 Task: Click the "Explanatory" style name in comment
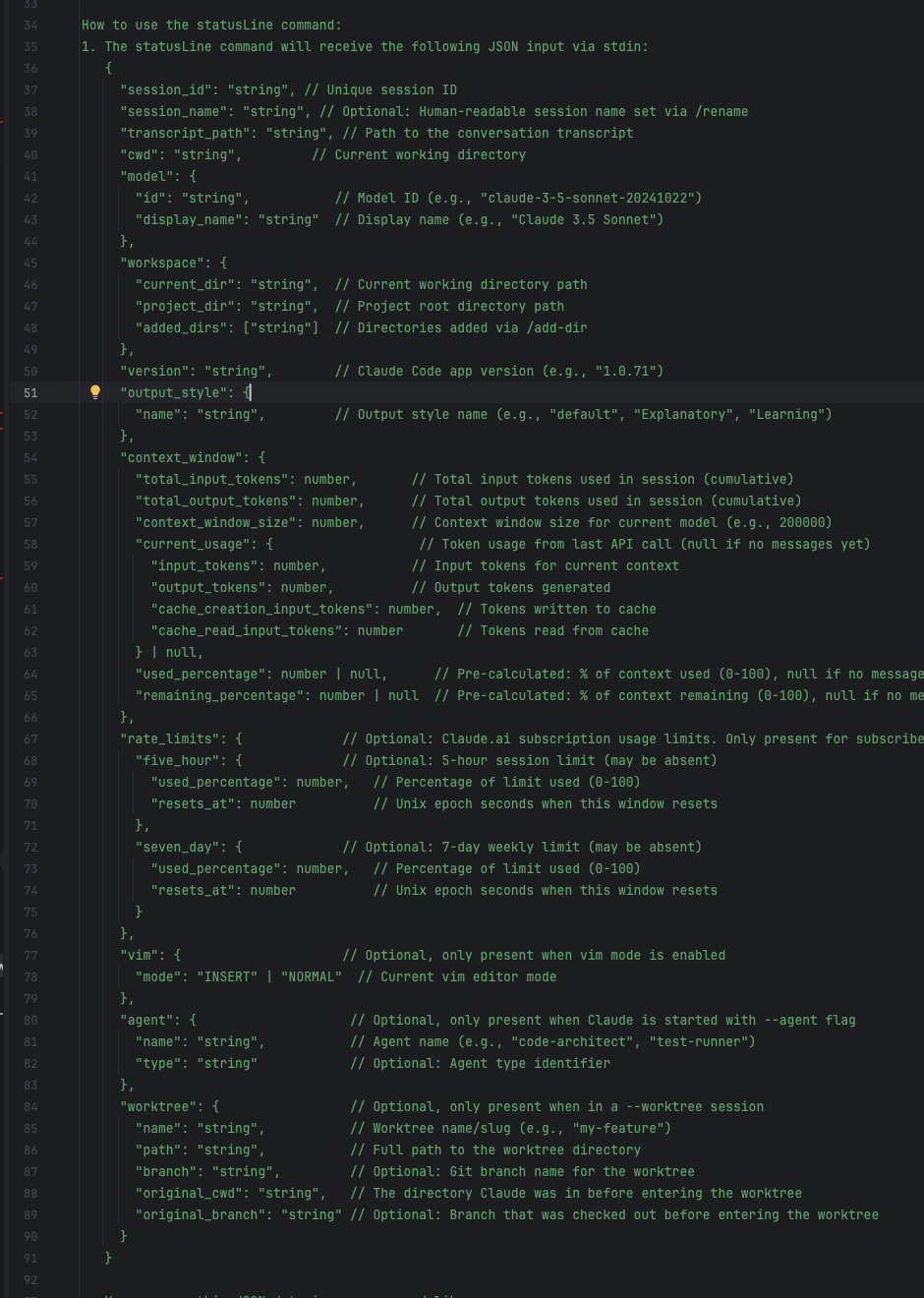(683, 414)
